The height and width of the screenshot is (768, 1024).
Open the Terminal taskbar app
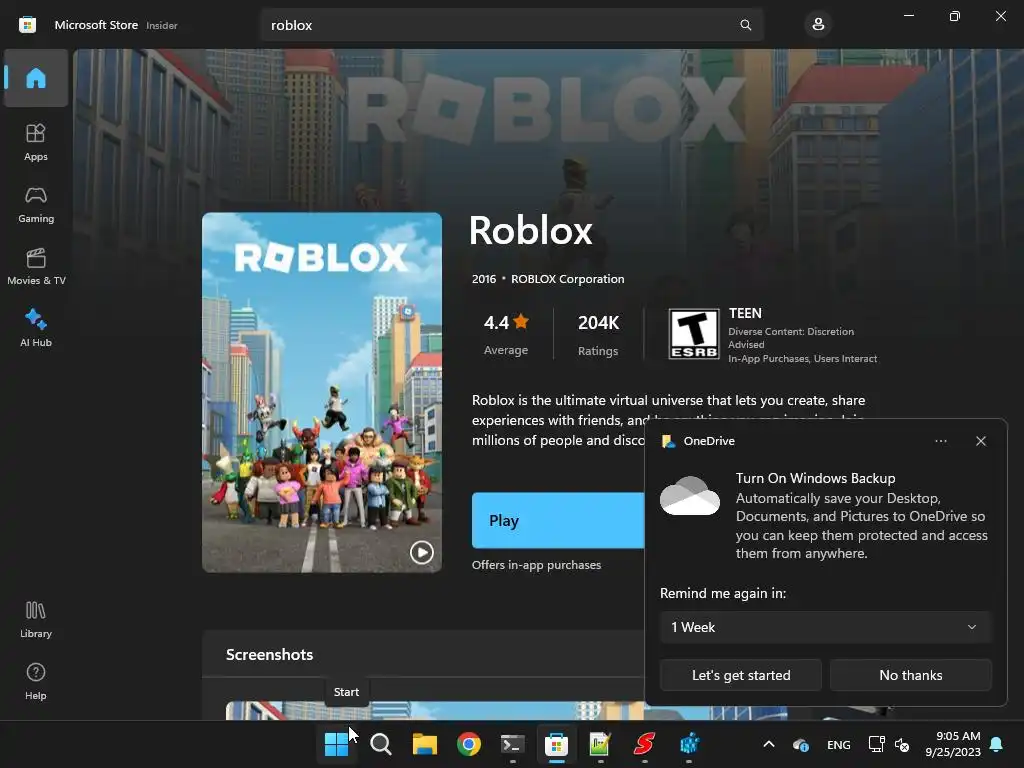(513, 744)
